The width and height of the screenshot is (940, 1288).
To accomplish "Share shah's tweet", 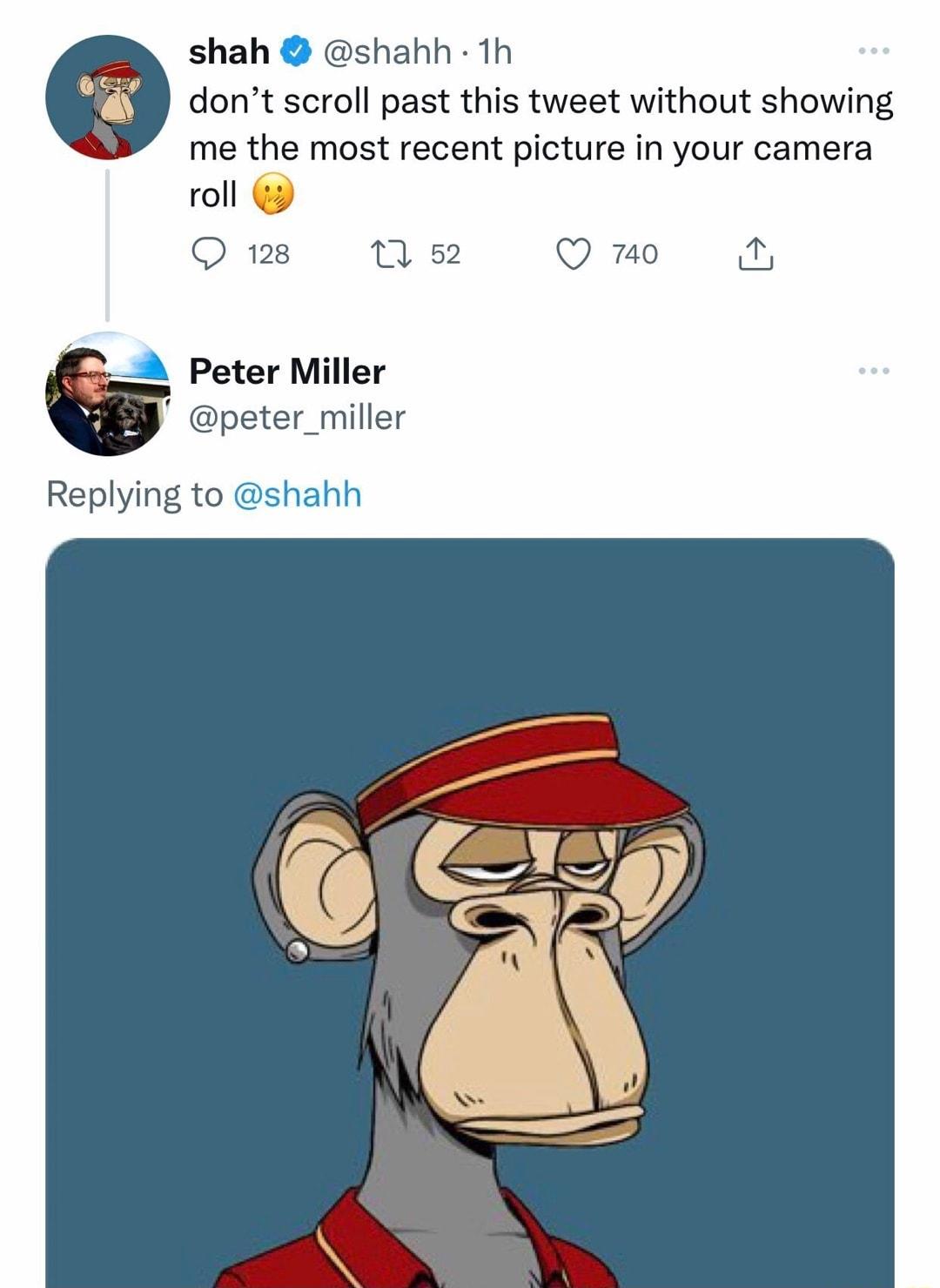I will pyautogui.click(x=755, y=254).
